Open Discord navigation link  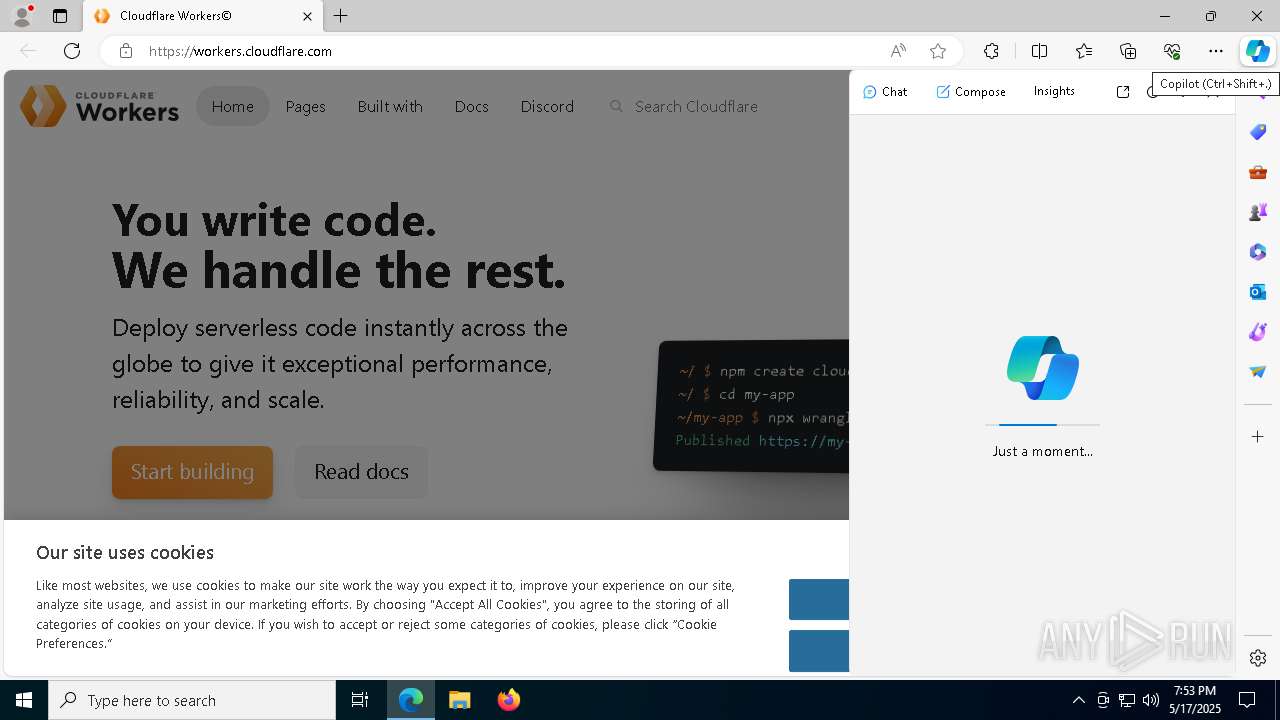pyautogui.click(x=547, y=106)
